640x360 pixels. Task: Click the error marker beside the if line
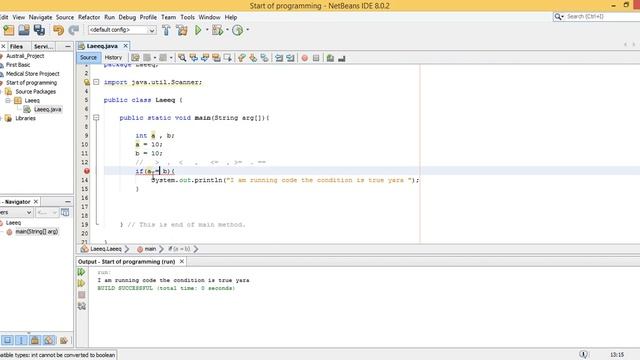87,171
